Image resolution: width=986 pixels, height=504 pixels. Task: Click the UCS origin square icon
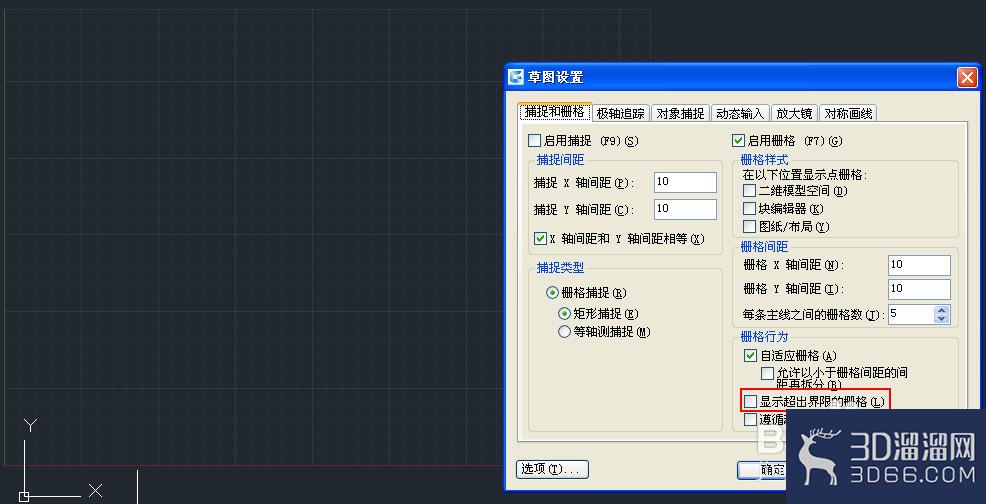point(24,497)
